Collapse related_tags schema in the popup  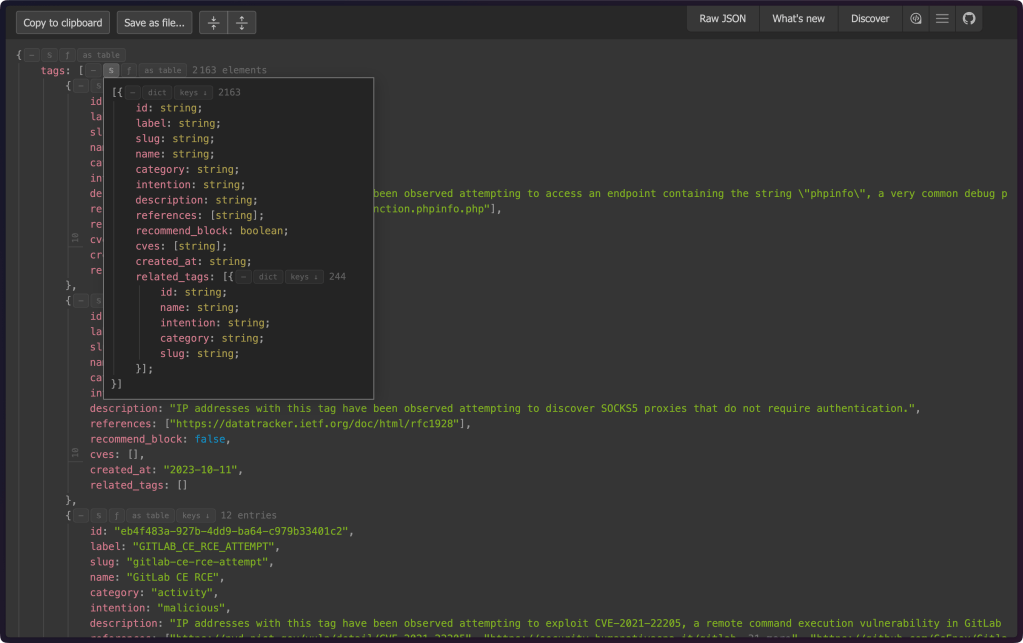(242, 277)
